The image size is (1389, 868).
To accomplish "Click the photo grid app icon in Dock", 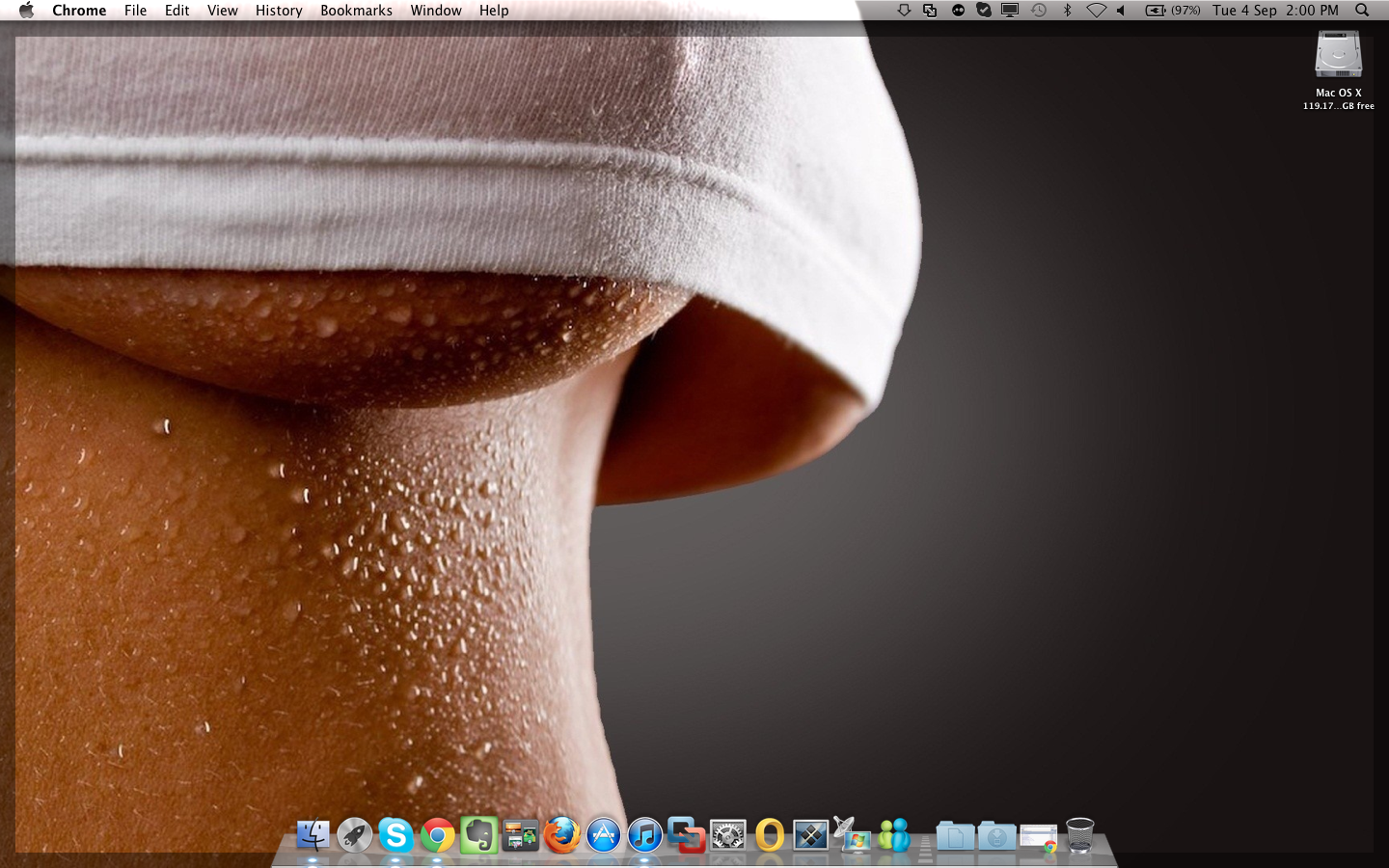I will 520,835.
